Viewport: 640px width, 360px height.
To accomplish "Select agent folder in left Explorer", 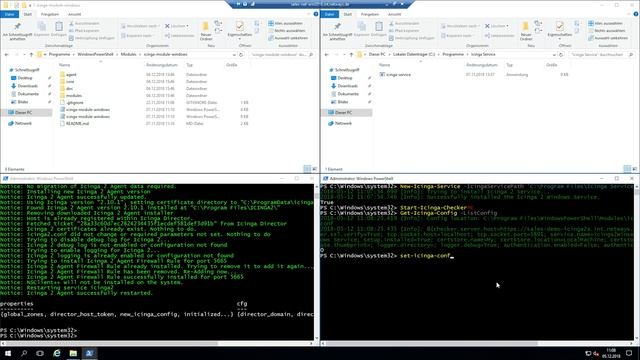I will pyautogui.click(x=71, y=75).
